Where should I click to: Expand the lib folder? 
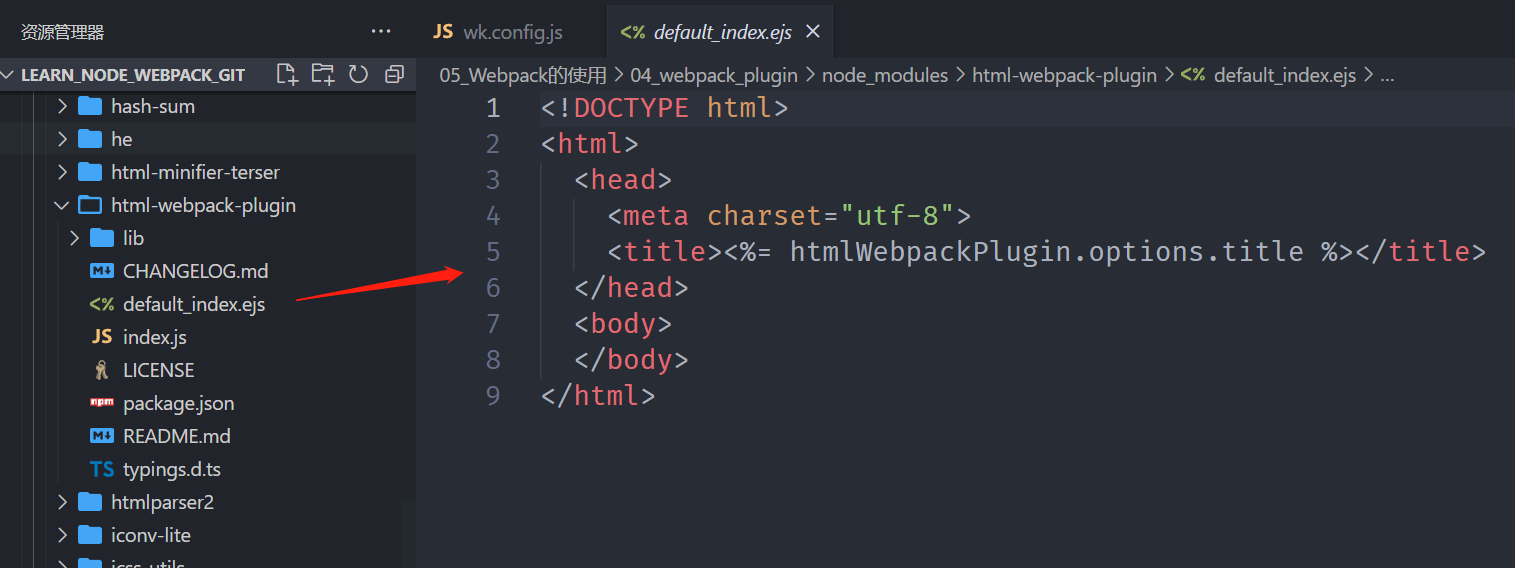(133, 238)
